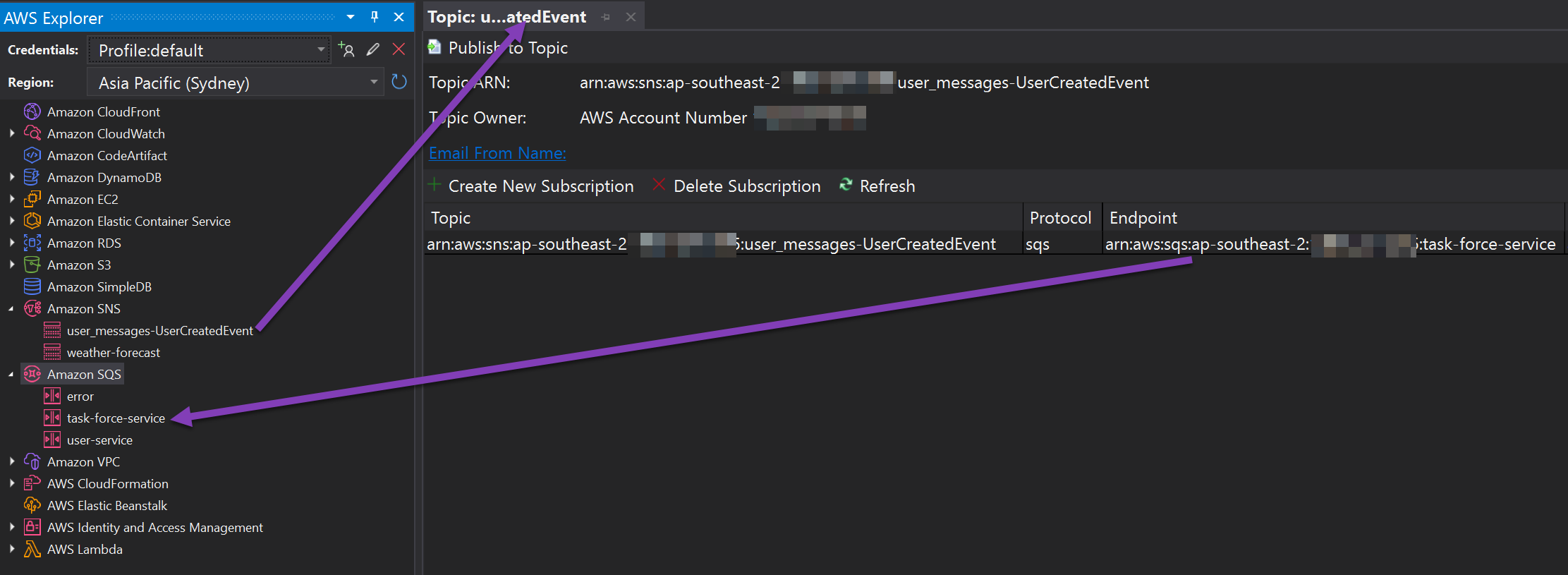Click the Amazon Elastic Container Service icon
The image size is (1568, 575).
click(32, 221)
